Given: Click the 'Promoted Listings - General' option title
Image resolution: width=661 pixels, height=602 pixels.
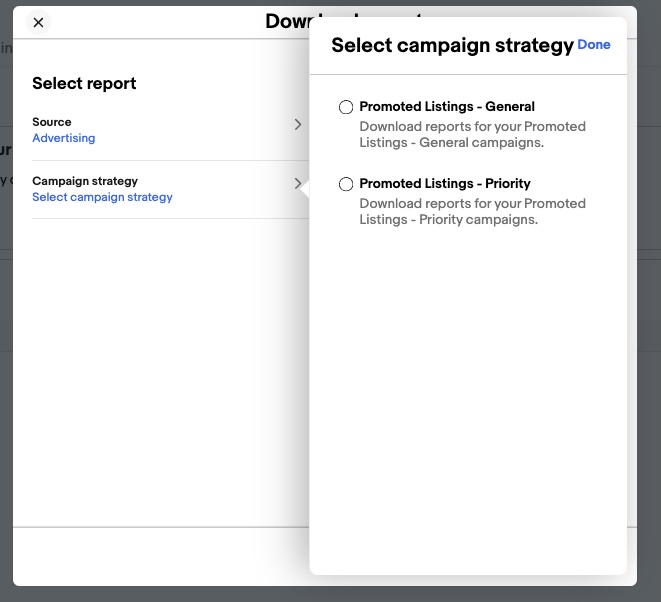Looking at the screenshot, I should [447, 107].
